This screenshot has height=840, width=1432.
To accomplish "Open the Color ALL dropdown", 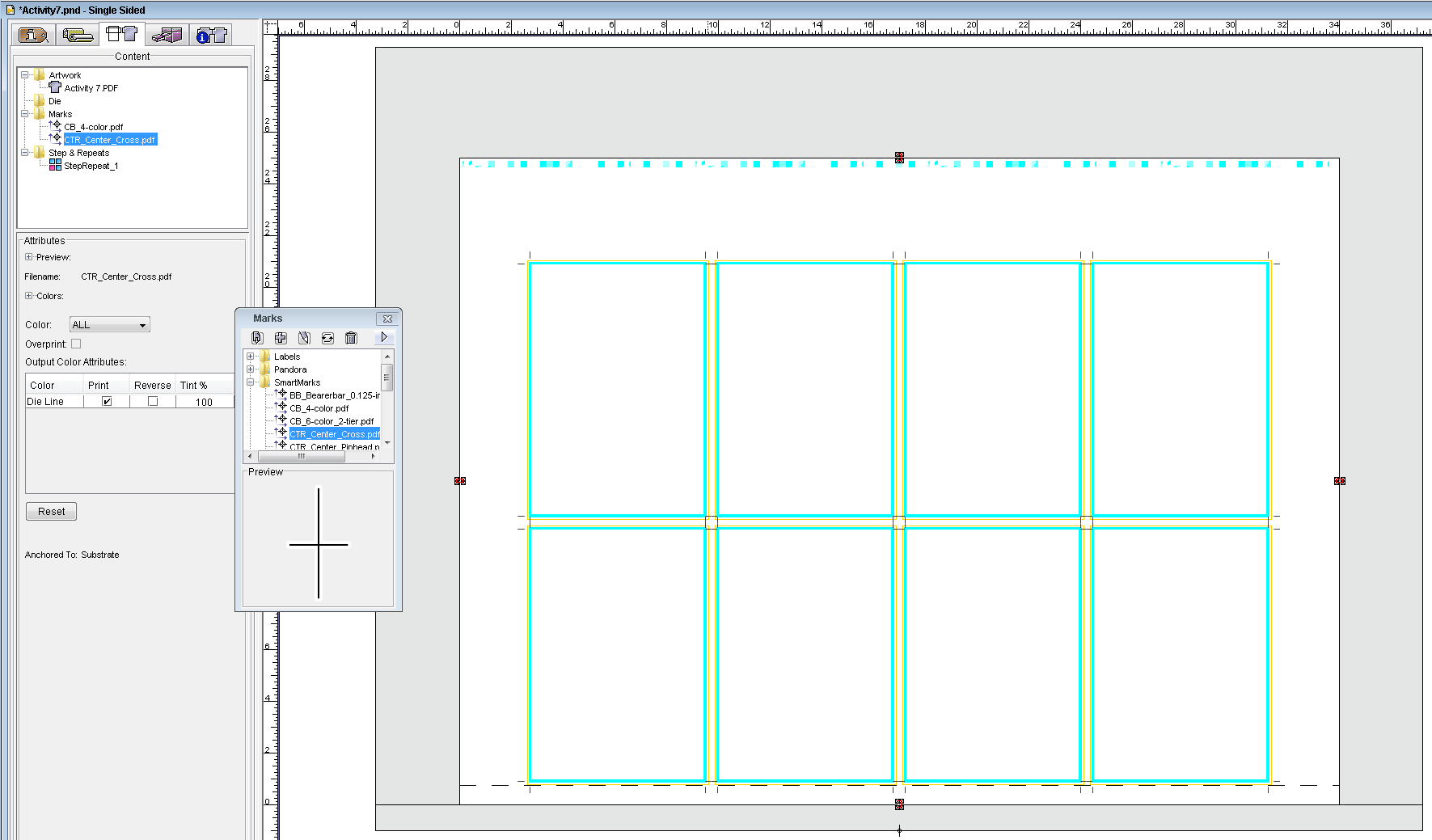I will tap(110, 325).
